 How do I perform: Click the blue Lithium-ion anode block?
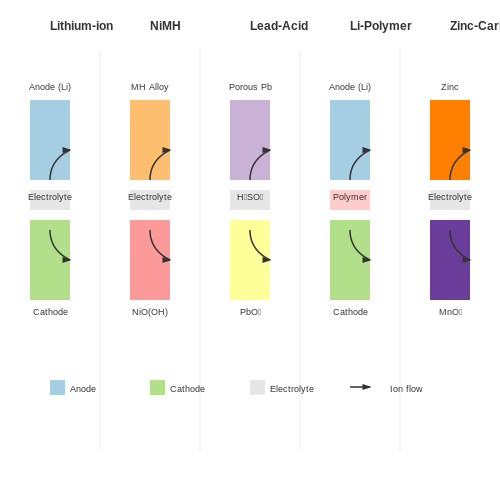coord(50,140)
